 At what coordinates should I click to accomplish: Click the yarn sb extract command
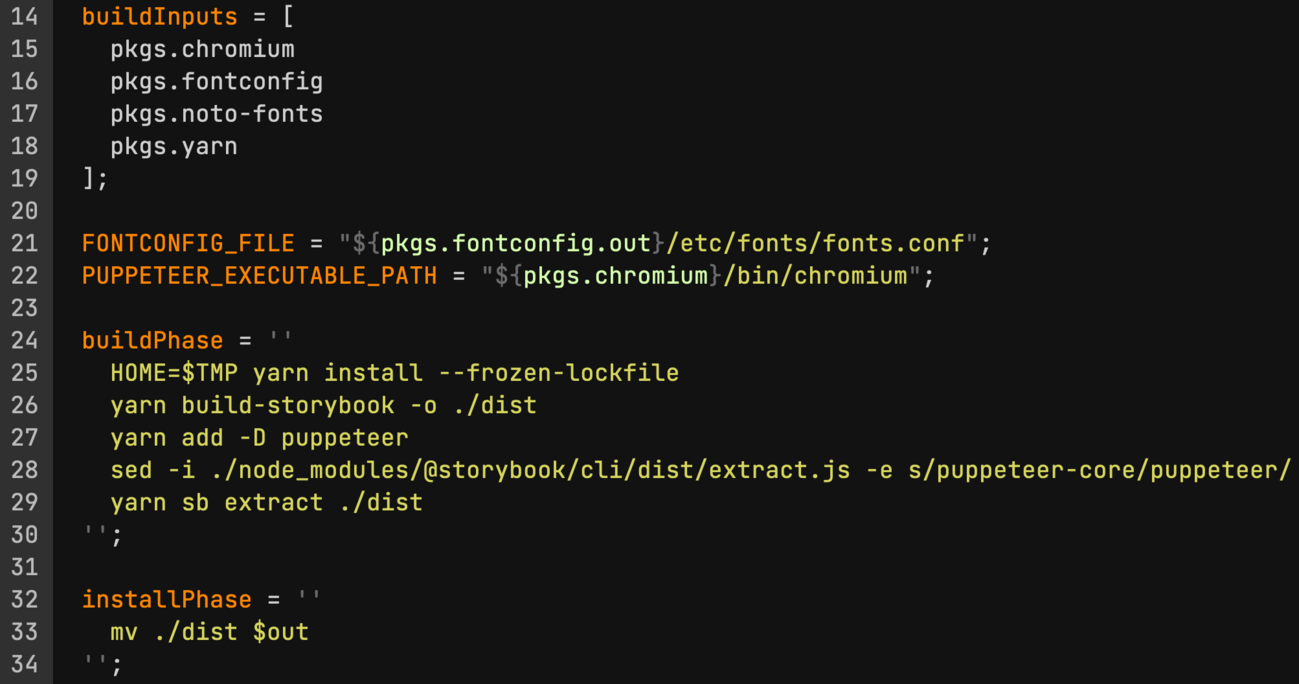tap(266, 502)
